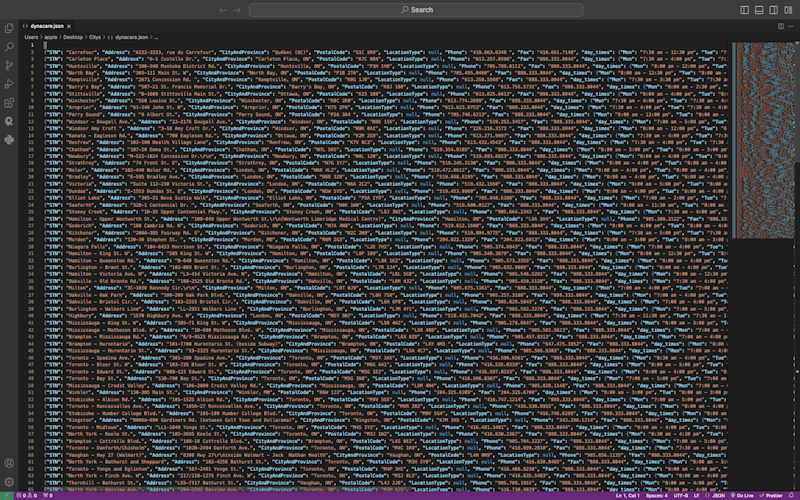
Task: Change the encoding via UTF-8
Action: click(x=681, y=495)
